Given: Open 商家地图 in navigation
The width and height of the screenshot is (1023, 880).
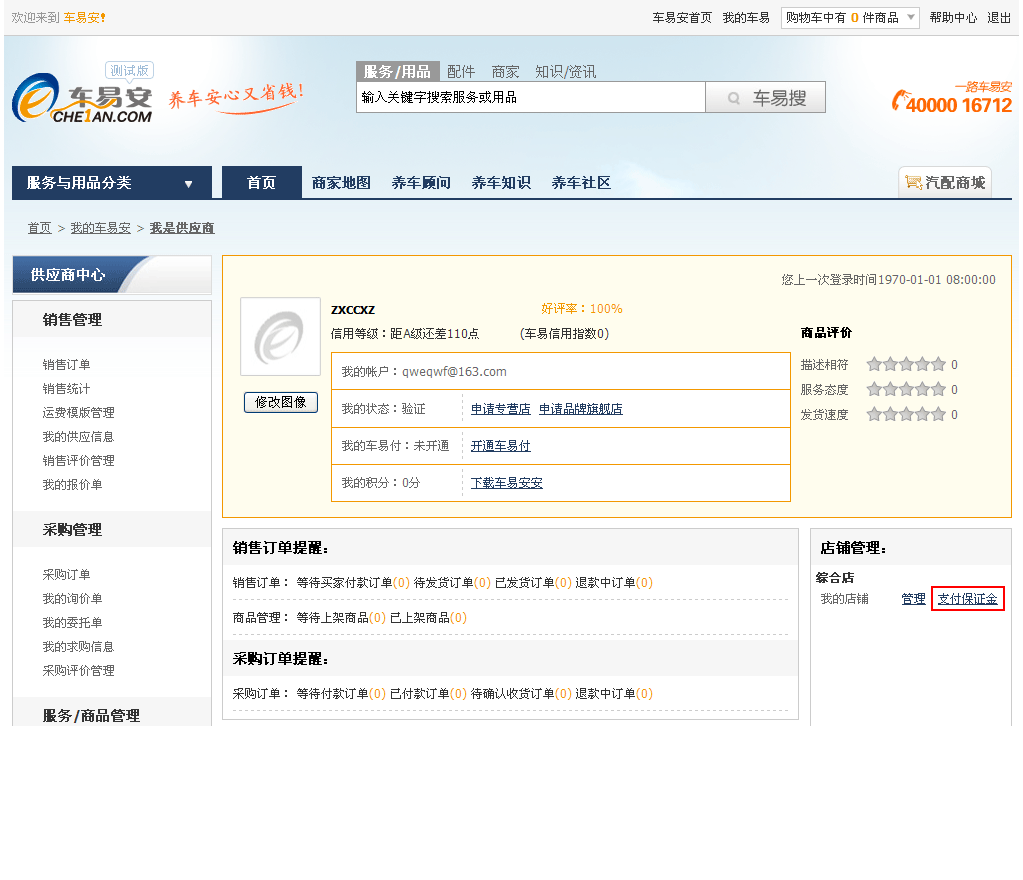Looking at the screenshot, I should click(341, 183).
